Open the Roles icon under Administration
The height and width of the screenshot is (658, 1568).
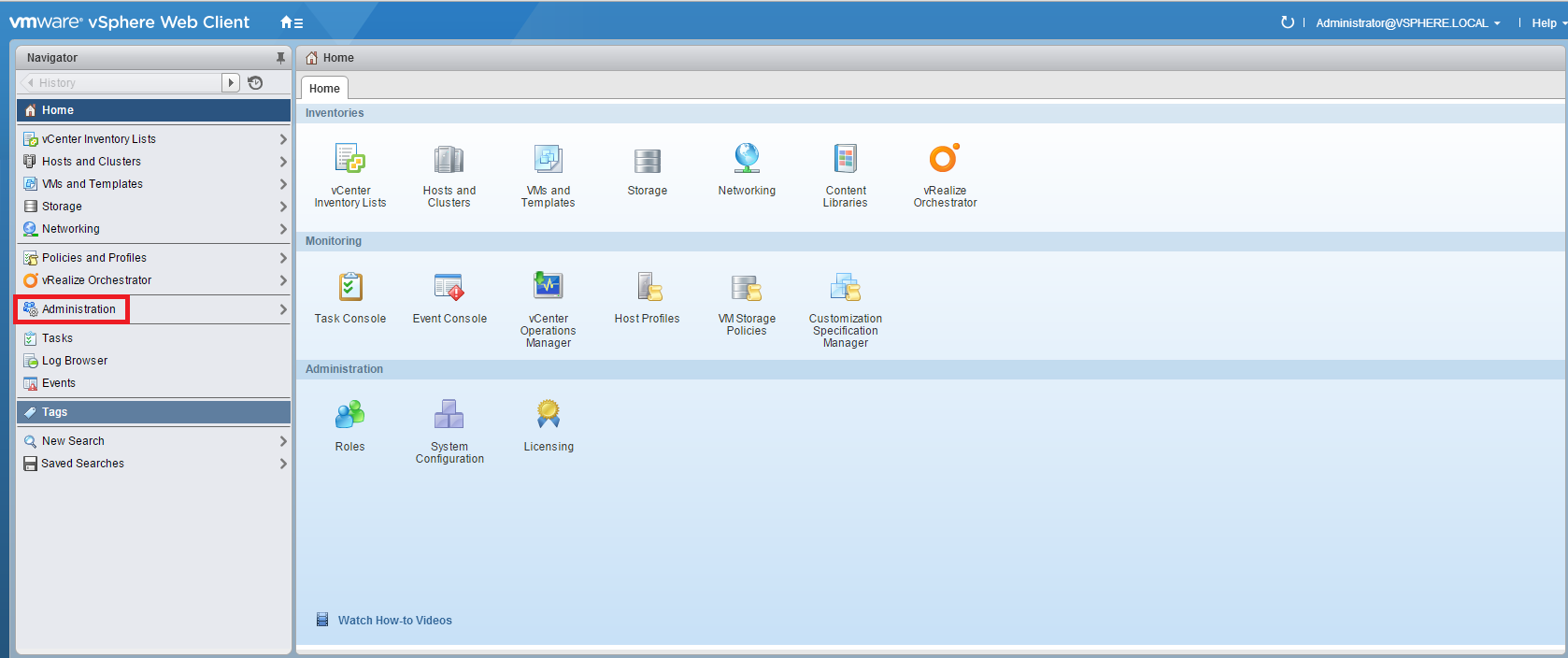(350, 414)
